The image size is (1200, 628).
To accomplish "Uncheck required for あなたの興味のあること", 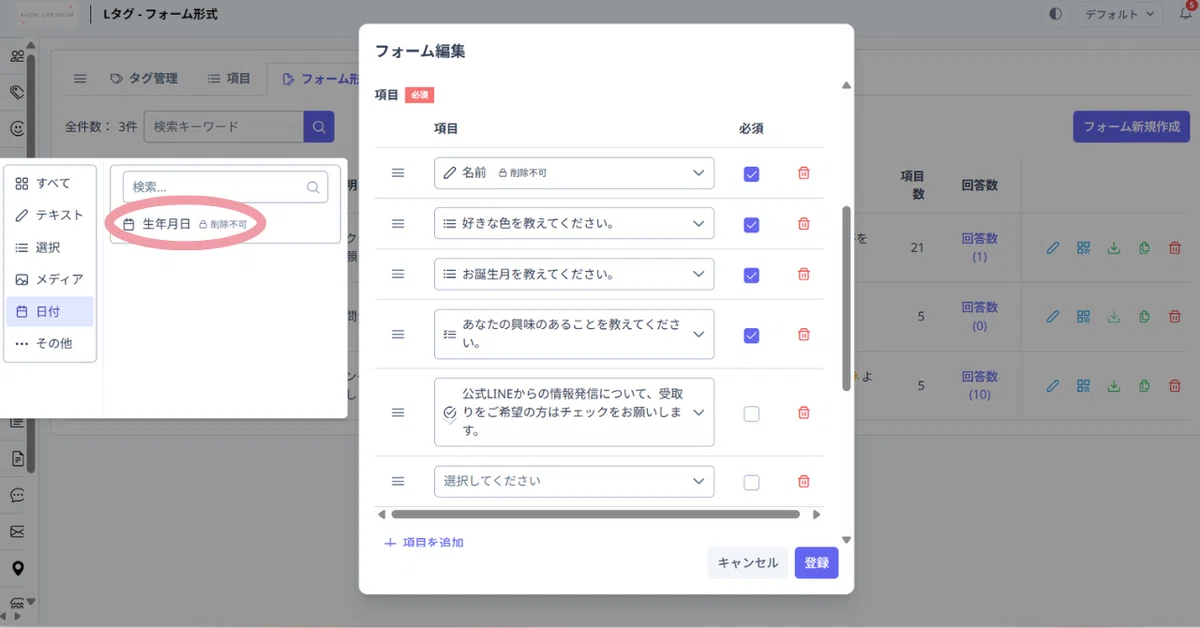I will 752,335.
